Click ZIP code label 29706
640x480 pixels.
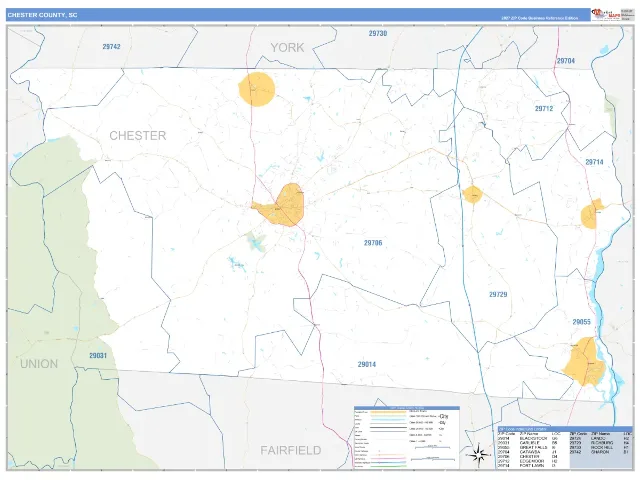click(x=373, y=243)
